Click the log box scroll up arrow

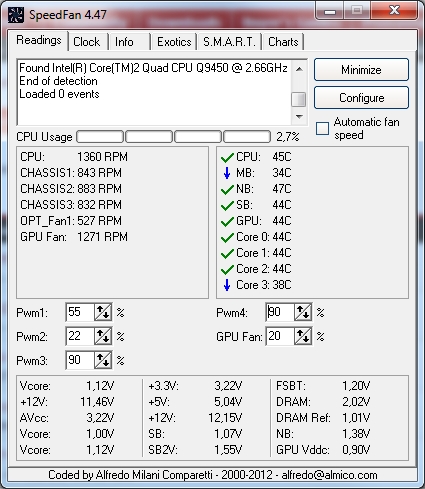tap(299, 69)
